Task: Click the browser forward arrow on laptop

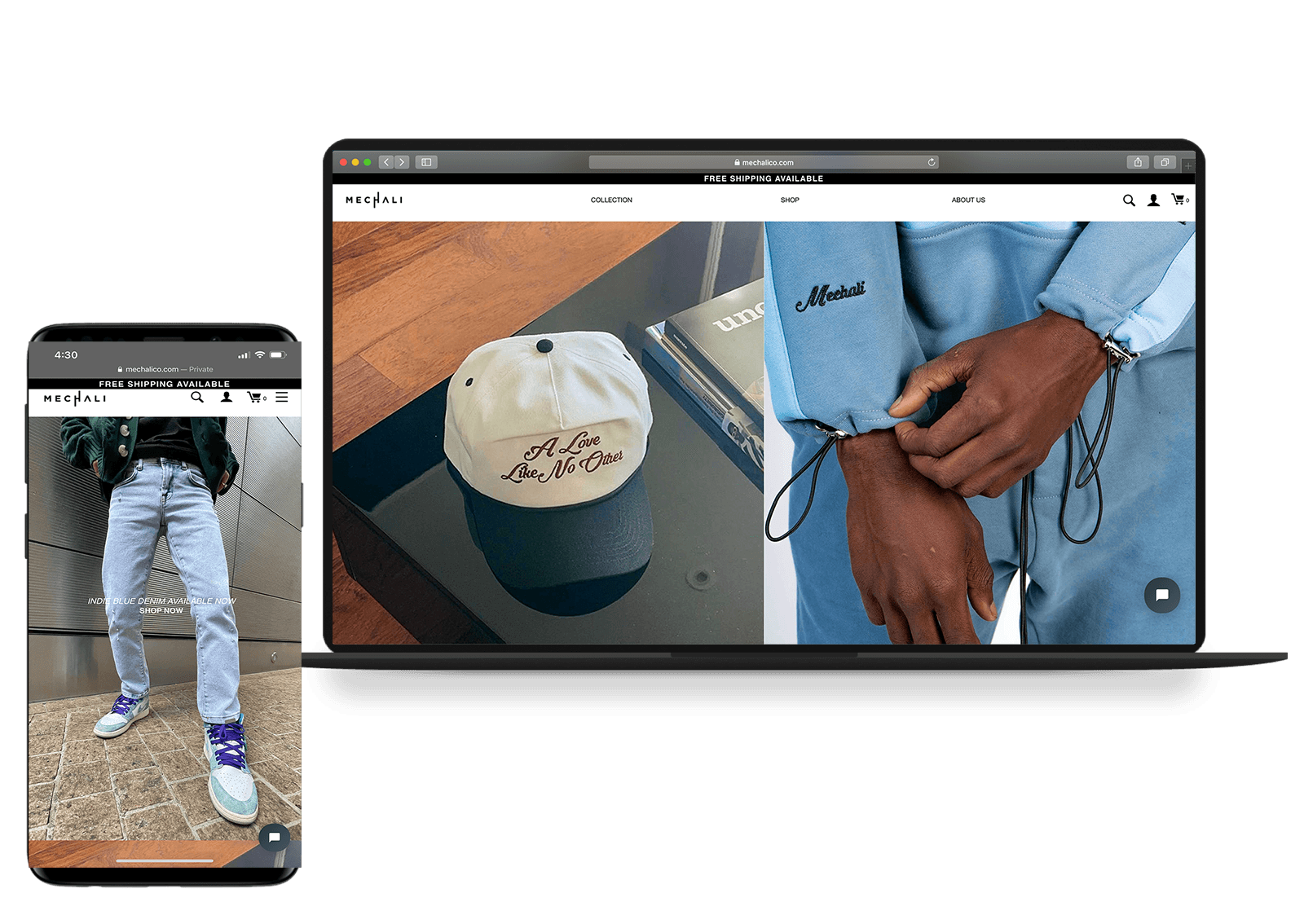Action: pyautogui.click(x=402, y=162)
